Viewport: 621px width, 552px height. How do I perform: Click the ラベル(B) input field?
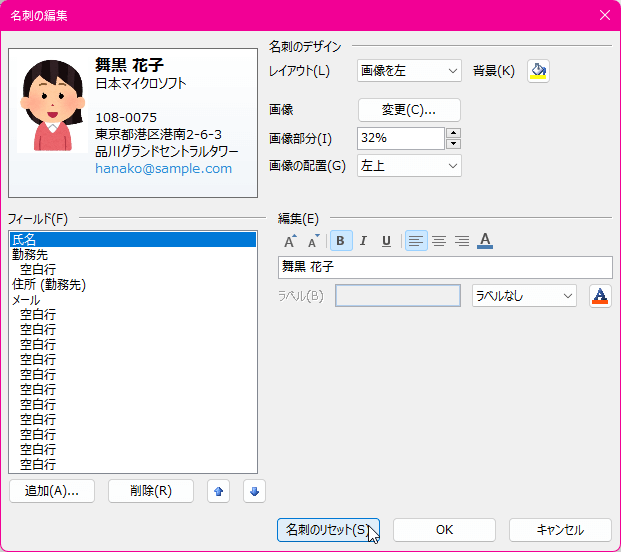click(398, 296)
